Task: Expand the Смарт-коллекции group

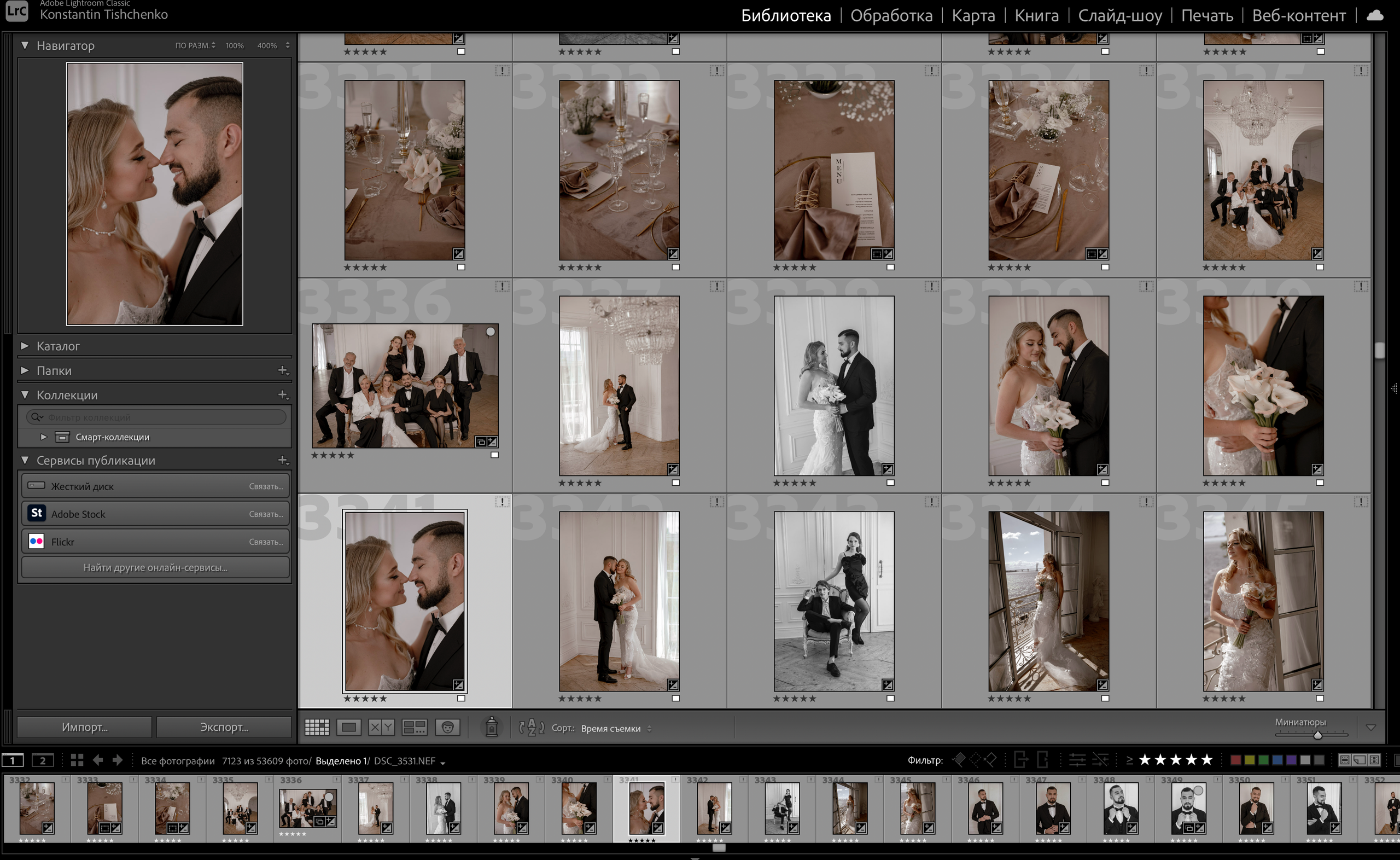Action: click(x=44, y=437)
